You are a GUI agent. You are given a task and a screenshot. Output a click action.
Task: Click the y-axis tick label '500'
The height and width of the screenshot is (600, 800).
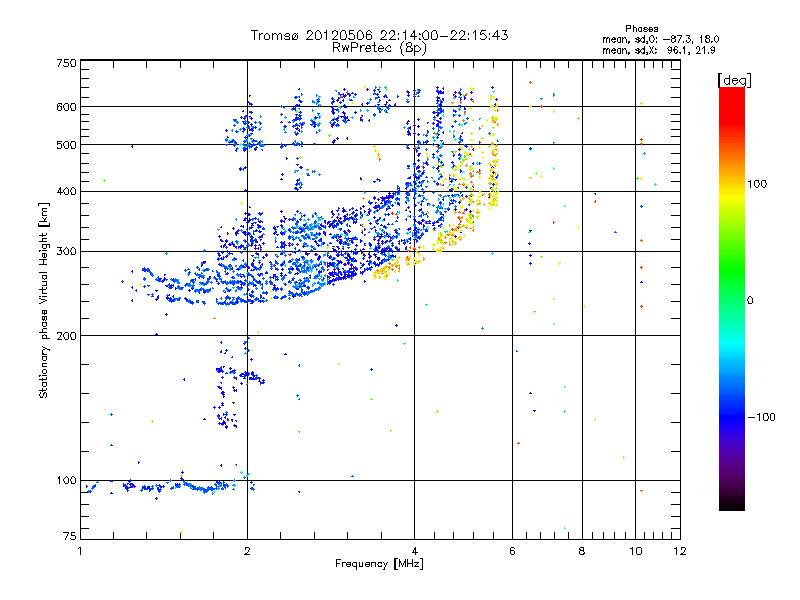coord(66,145)
